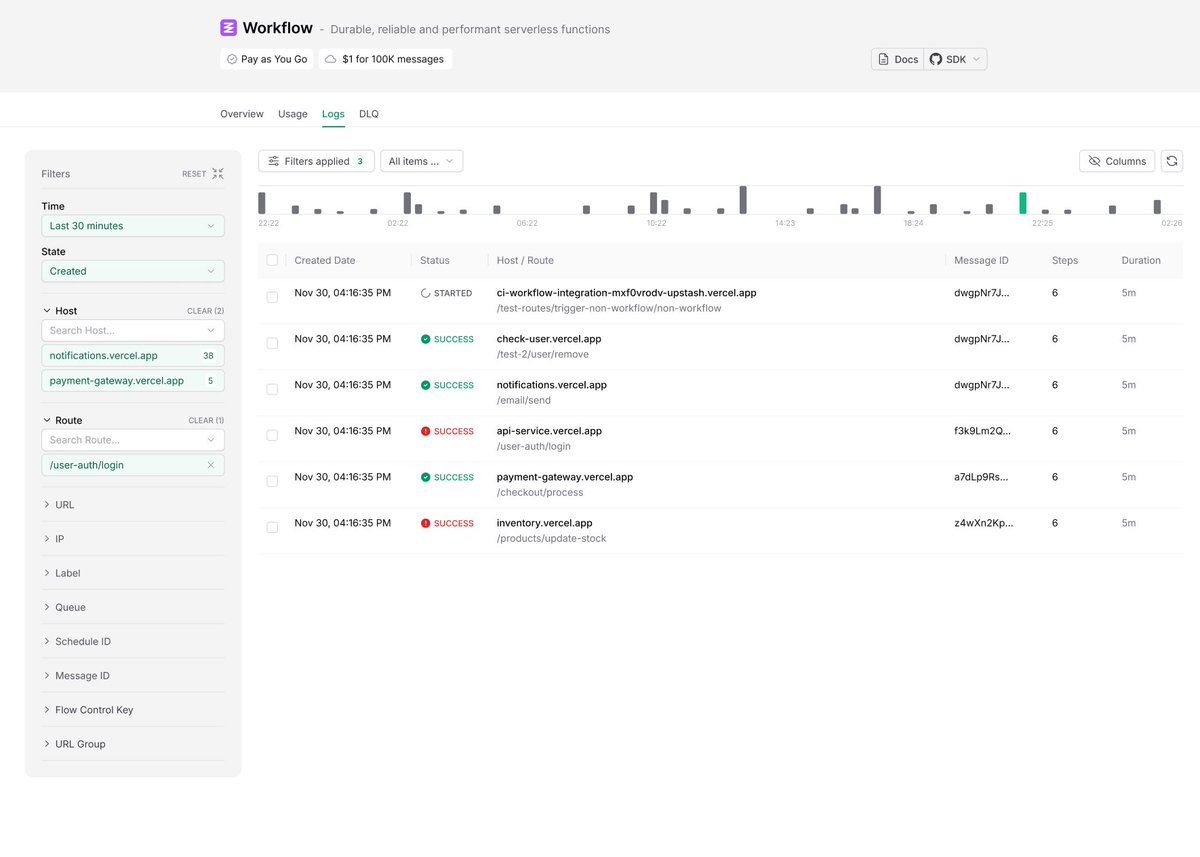Click the red error icon in the inventory row
Image resolution: width=1200 pixels, height=857 pixels.
[x=425, y=523]
